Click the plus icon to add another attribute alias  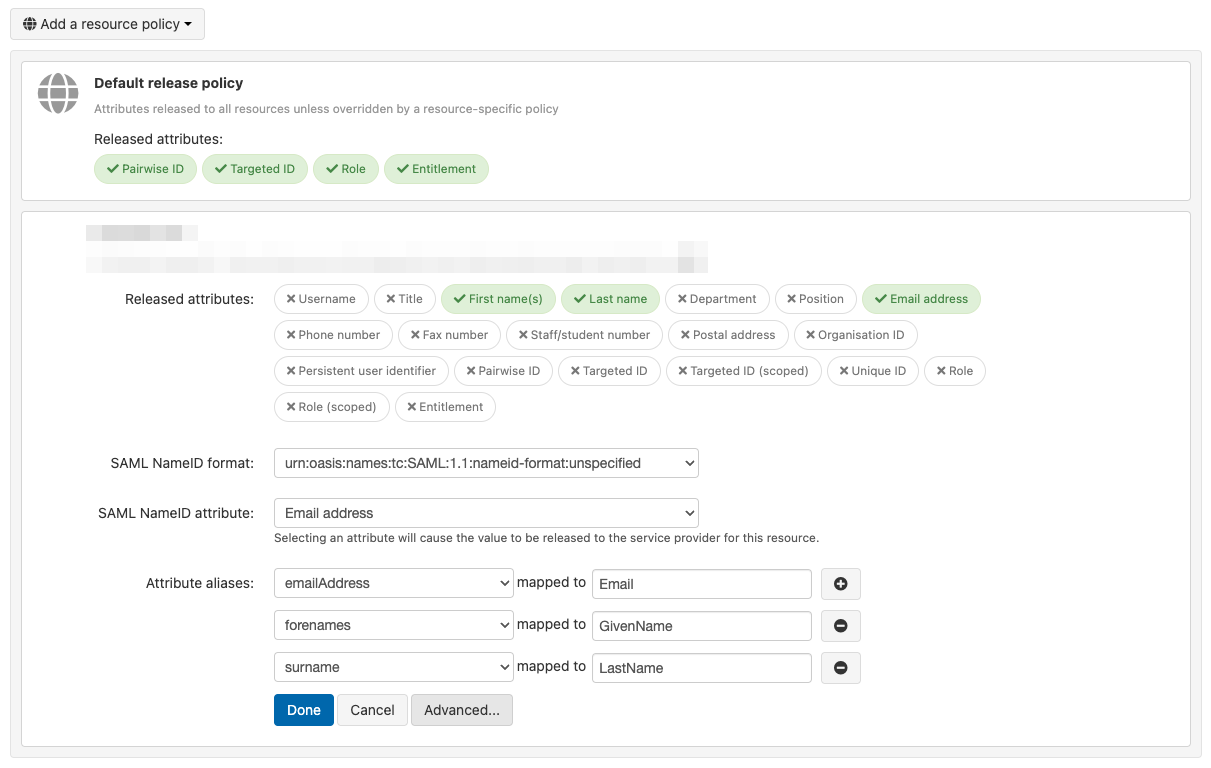pyautogui.click(x=840, y=583)
